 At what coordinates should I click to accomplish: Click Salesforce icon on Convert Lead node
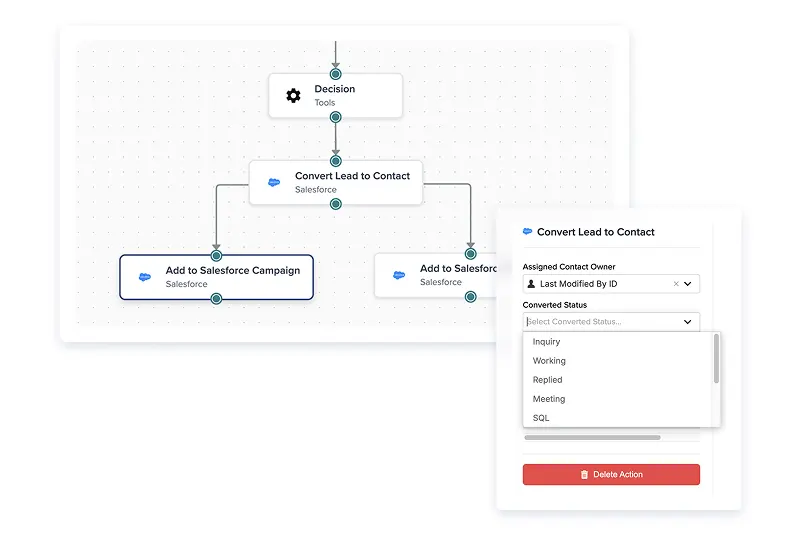pos(274,182)
